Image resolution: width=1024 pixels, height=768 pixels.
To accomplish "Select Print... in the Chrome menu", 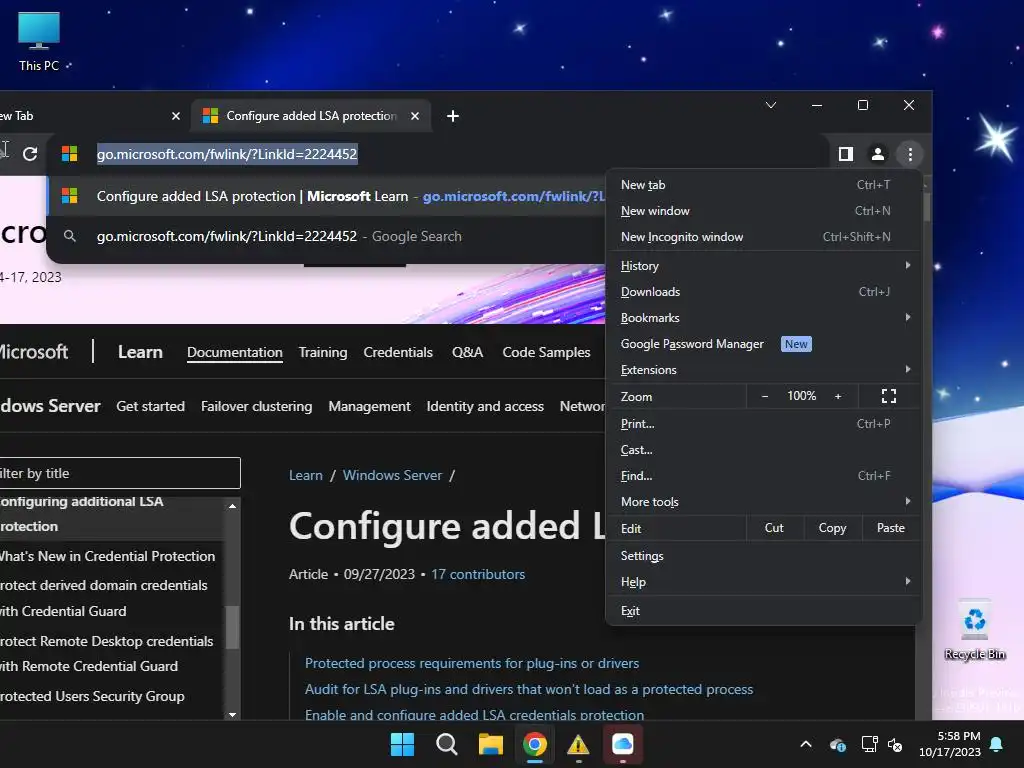I will pyautogui.click(x=763, y=424).
